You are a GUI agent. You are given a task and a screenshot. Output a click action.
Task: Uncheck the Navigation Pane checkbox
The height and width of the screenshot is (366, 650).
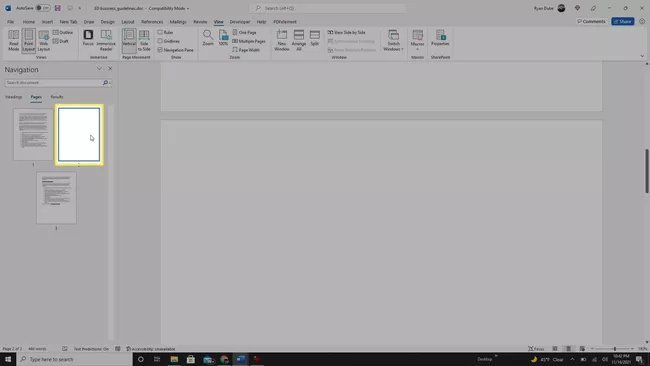pos(160,50)
